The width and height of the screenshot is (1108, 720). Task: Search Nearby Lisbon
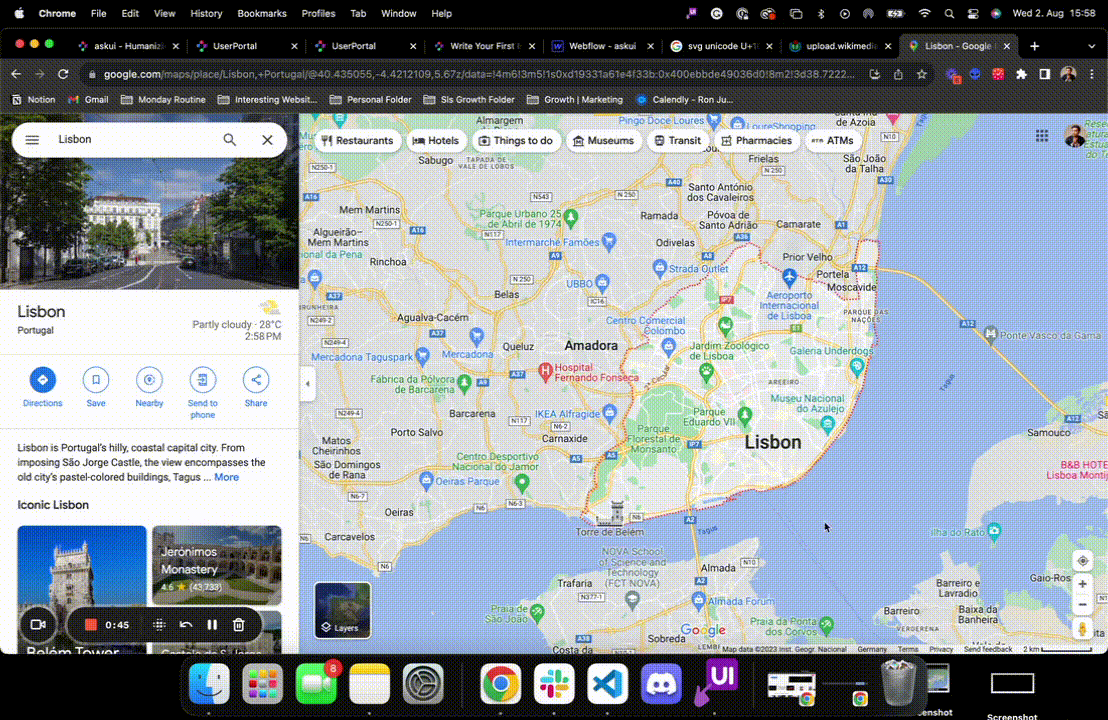point(149,387)
